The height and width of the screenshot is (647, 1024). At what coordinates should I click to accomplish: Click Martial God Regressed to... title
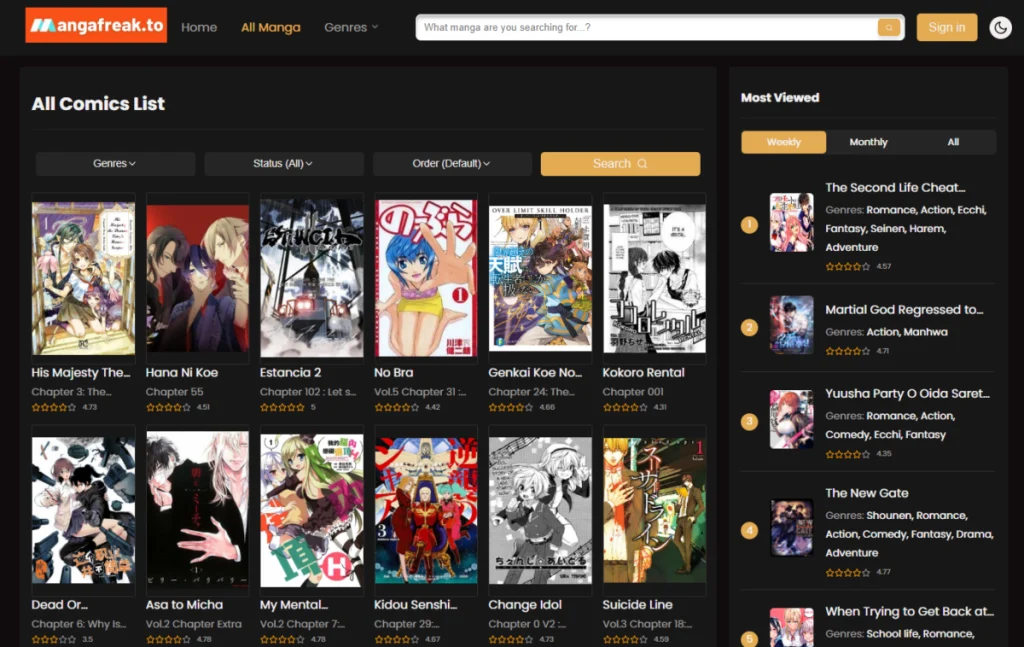coord(904,309)
